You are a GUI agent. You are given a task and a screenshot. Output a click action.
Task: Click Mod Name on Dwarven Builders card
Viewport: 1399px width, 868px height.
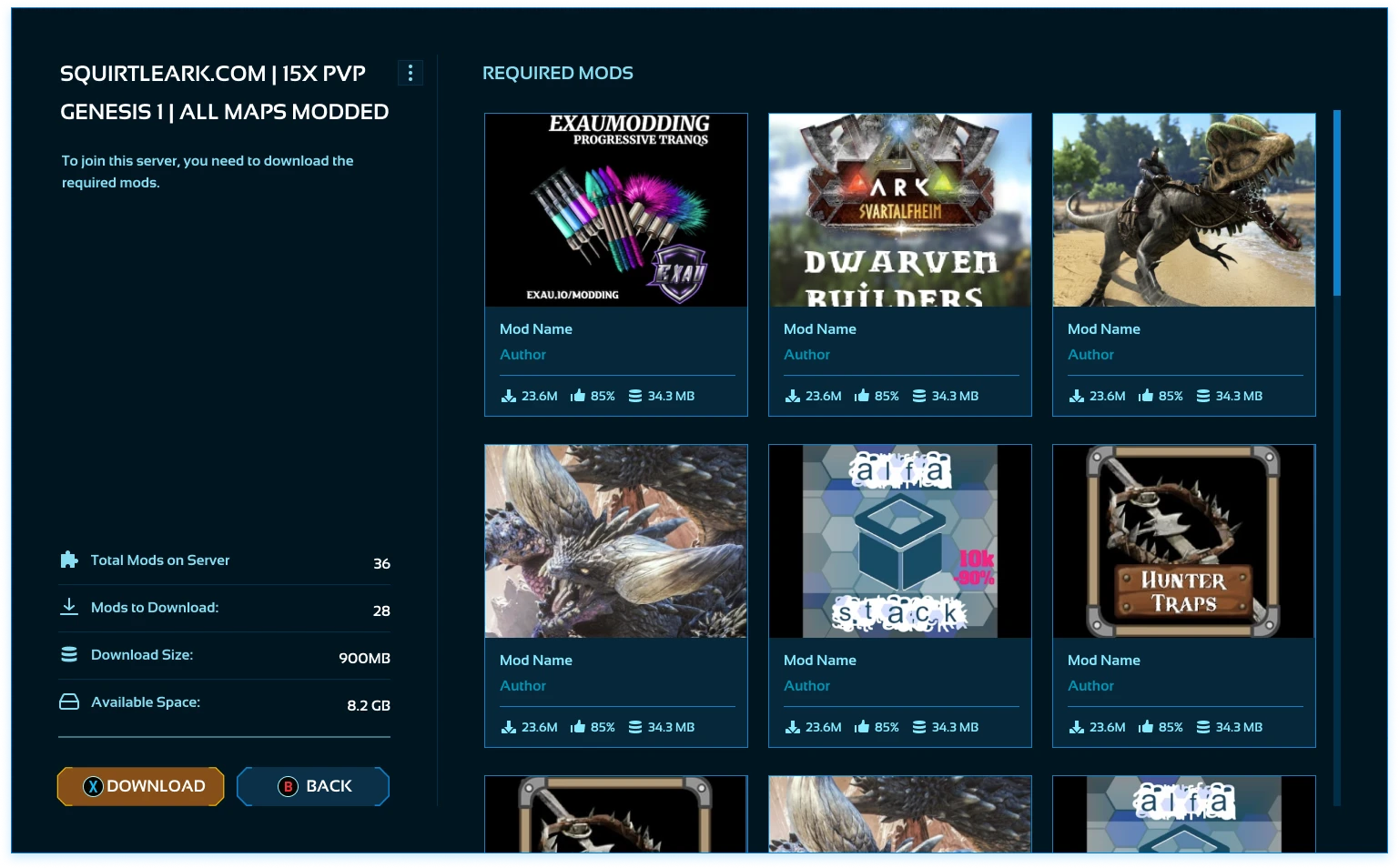point(820,329)
